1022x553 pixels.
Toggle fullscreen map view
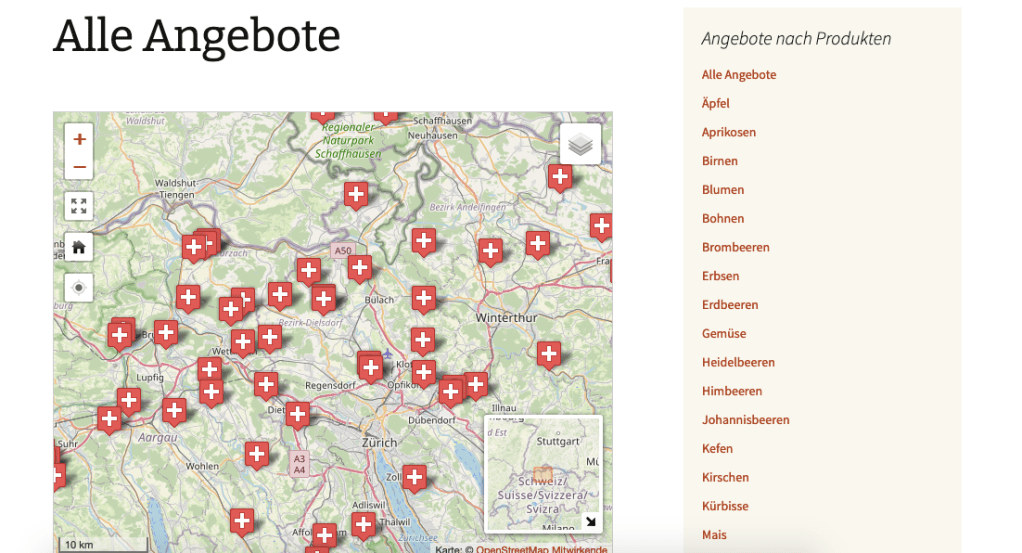pyautogui.click(x=79, y=206)
